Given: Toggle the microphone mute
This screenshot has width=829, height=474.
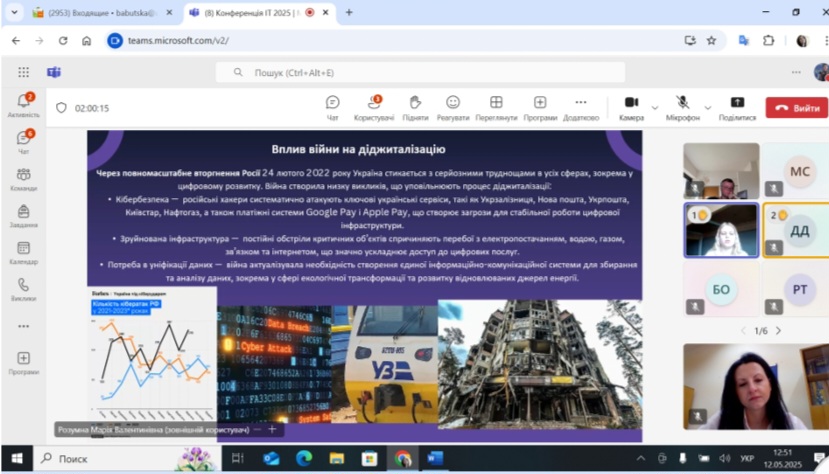Looking at the screenshot, I should (x=682, y=105).
